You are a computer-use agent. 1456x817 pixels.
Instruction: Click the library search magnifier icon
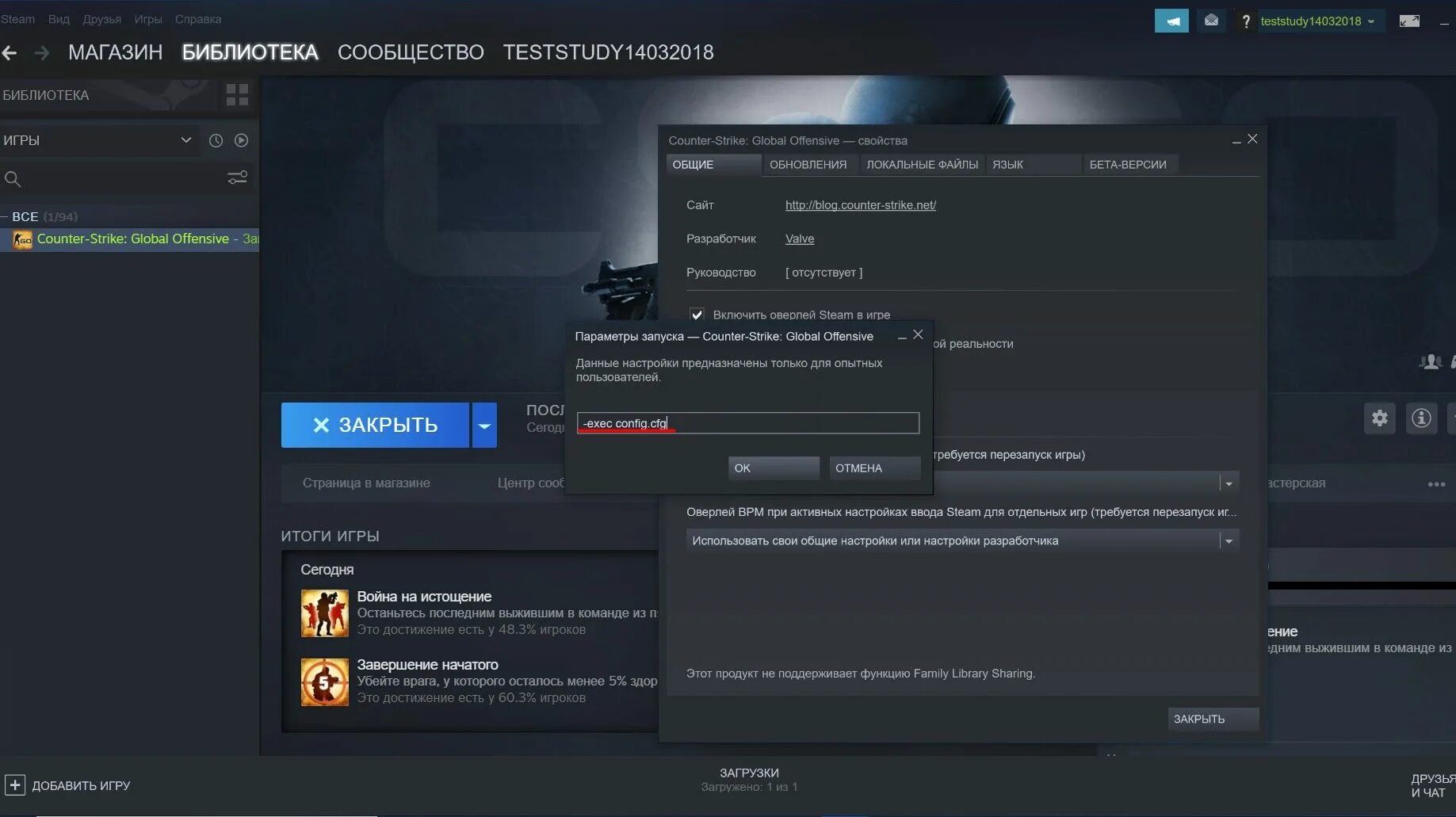tap(13, 179)
